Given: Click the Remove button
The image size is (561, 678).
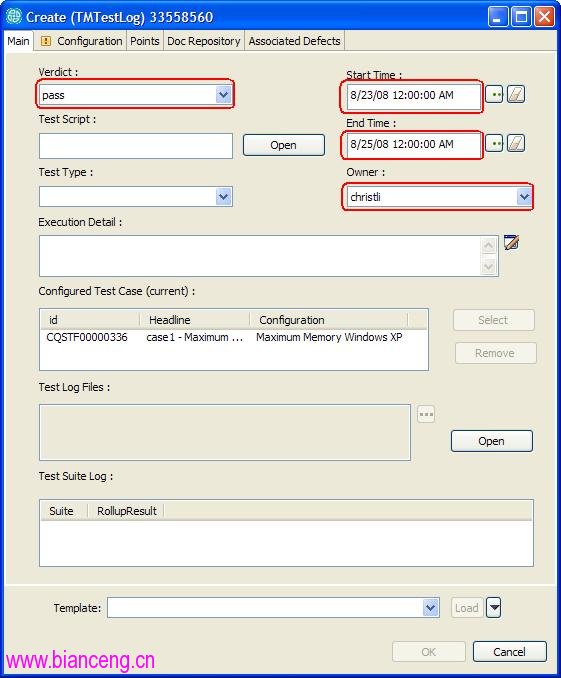Looking at the screenshot, I should 495,353.
